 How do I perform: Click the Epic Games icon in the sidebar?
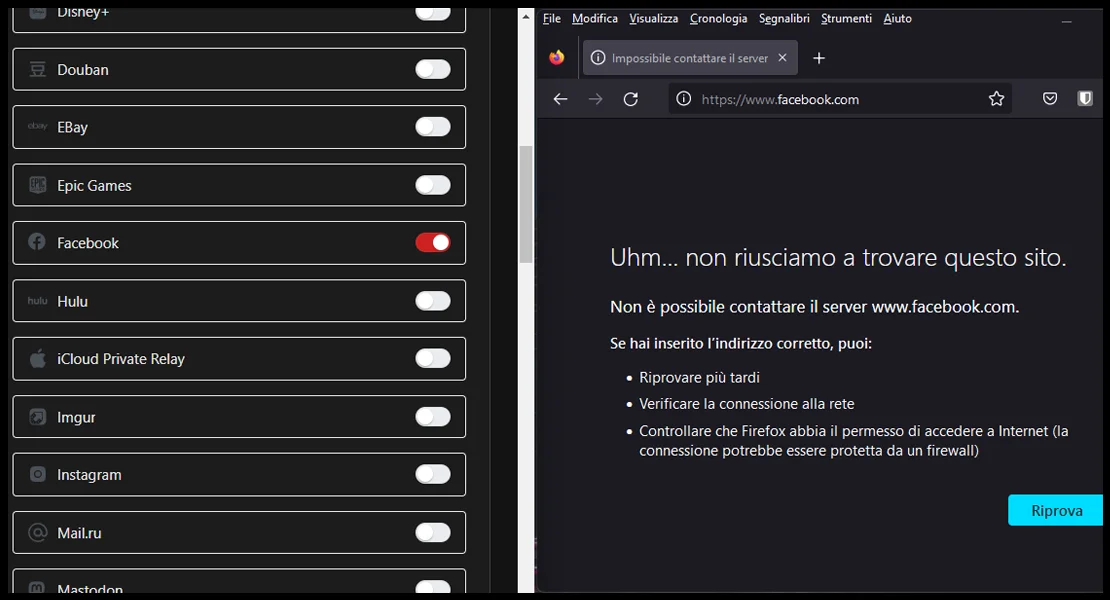click(x=37, y=185)
